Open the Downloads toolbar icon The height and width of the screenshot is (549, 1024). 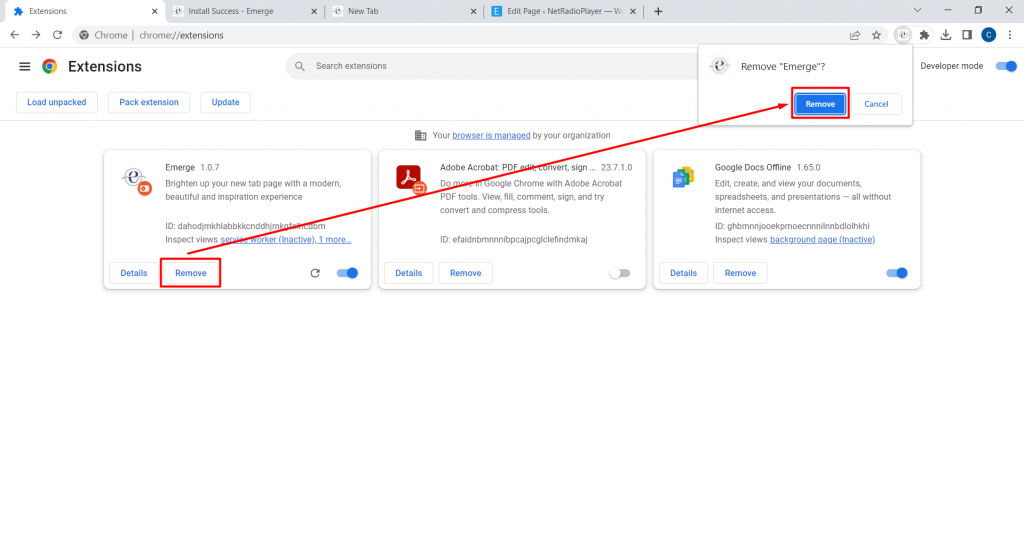[946, 35]
